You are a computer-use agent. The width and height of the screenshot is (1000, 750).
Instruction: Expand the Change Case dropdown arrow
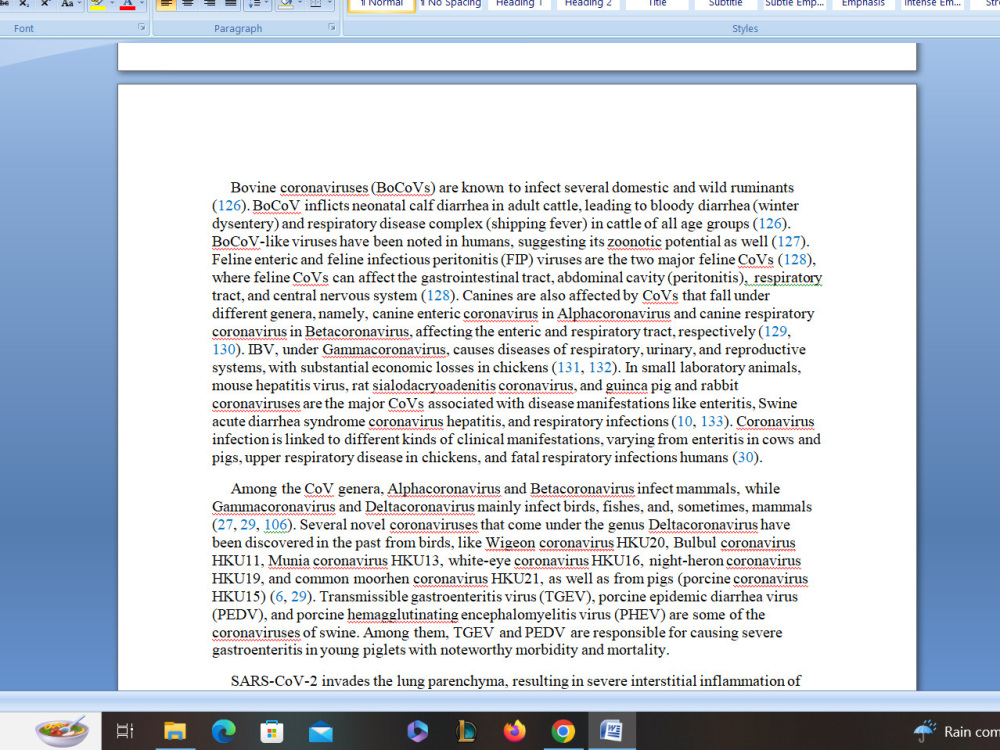coord(79,4)
